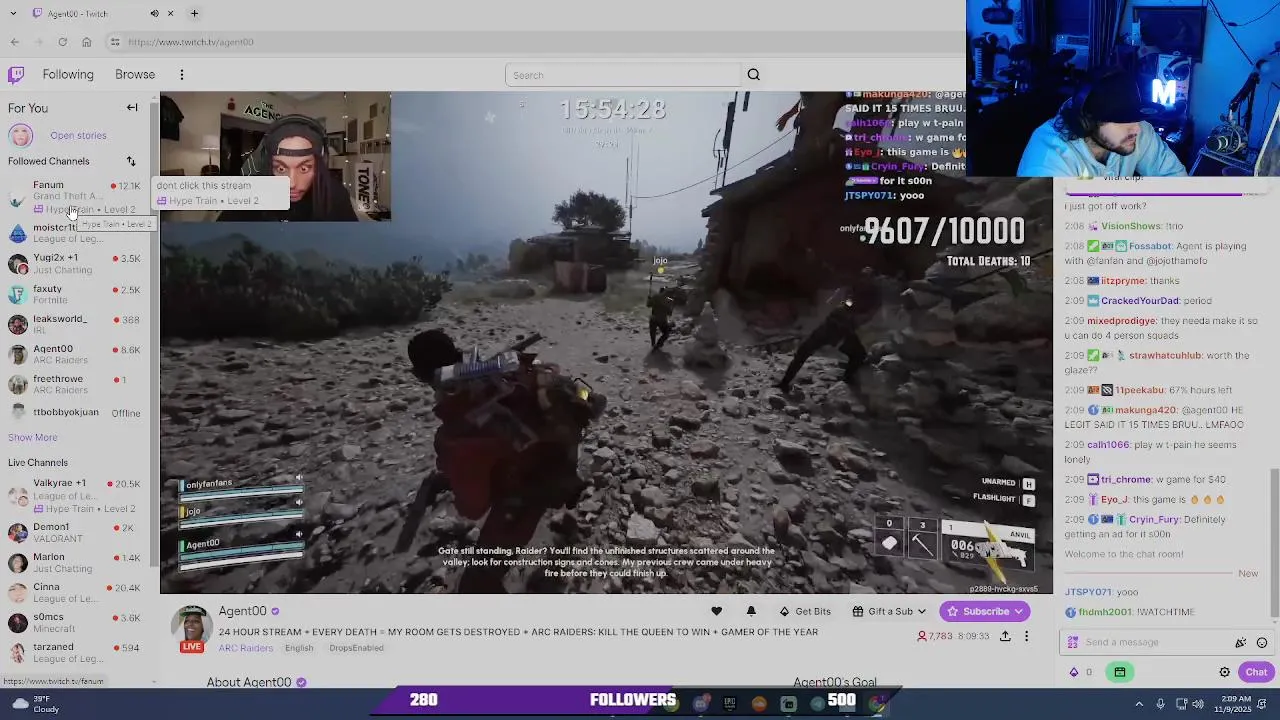The image size is (1280, 720).
Task: Open chat settings gear icon
Action: point(1225,672)
